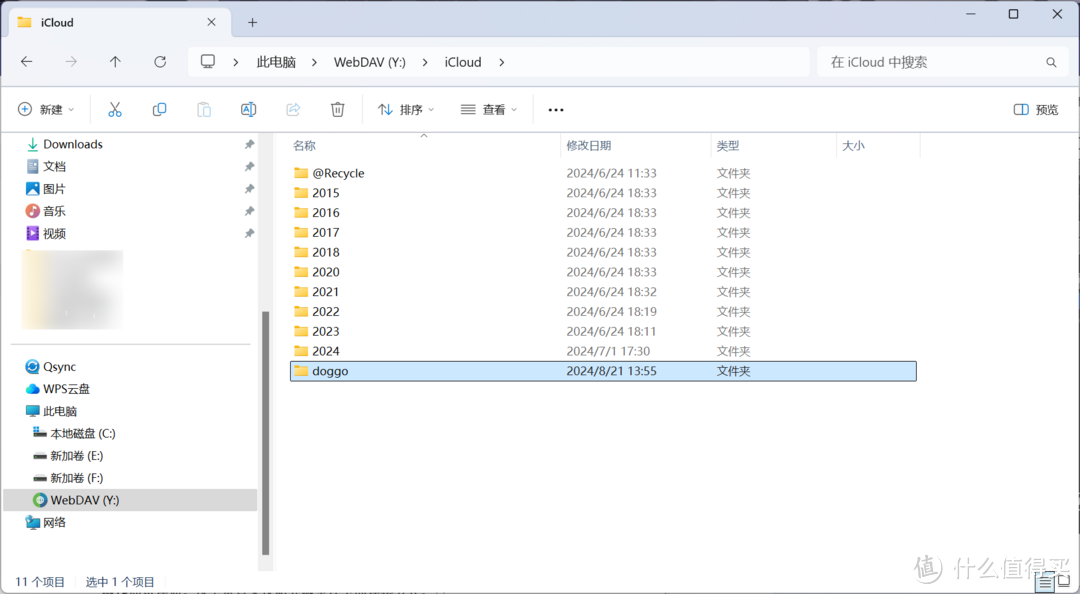The image size is (1080, 594).
Task: Sort by 修改日期 column header
Action: (589, 146)
